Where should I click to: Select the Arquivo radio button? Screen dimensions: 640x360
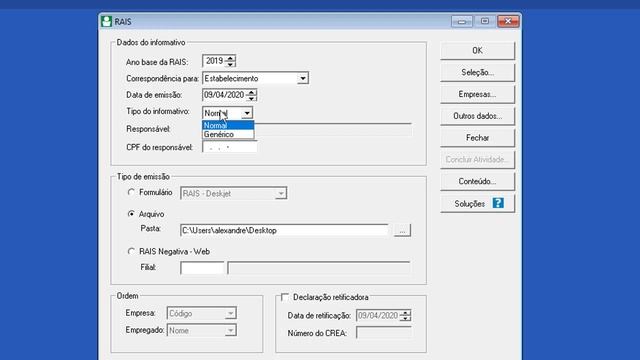coord(131,213)
